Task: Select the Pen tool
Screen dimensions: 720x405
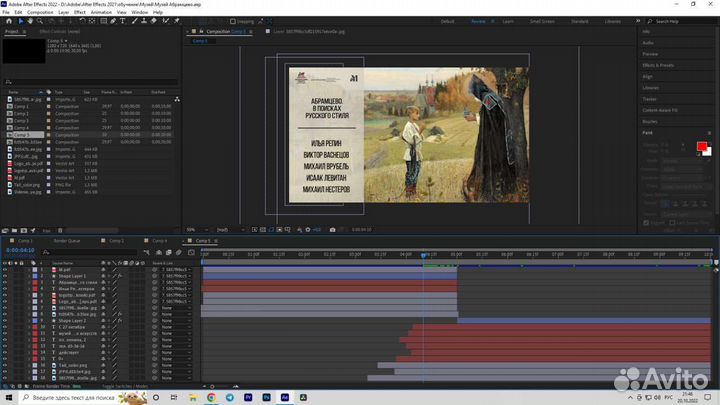Action: [113, 21]
